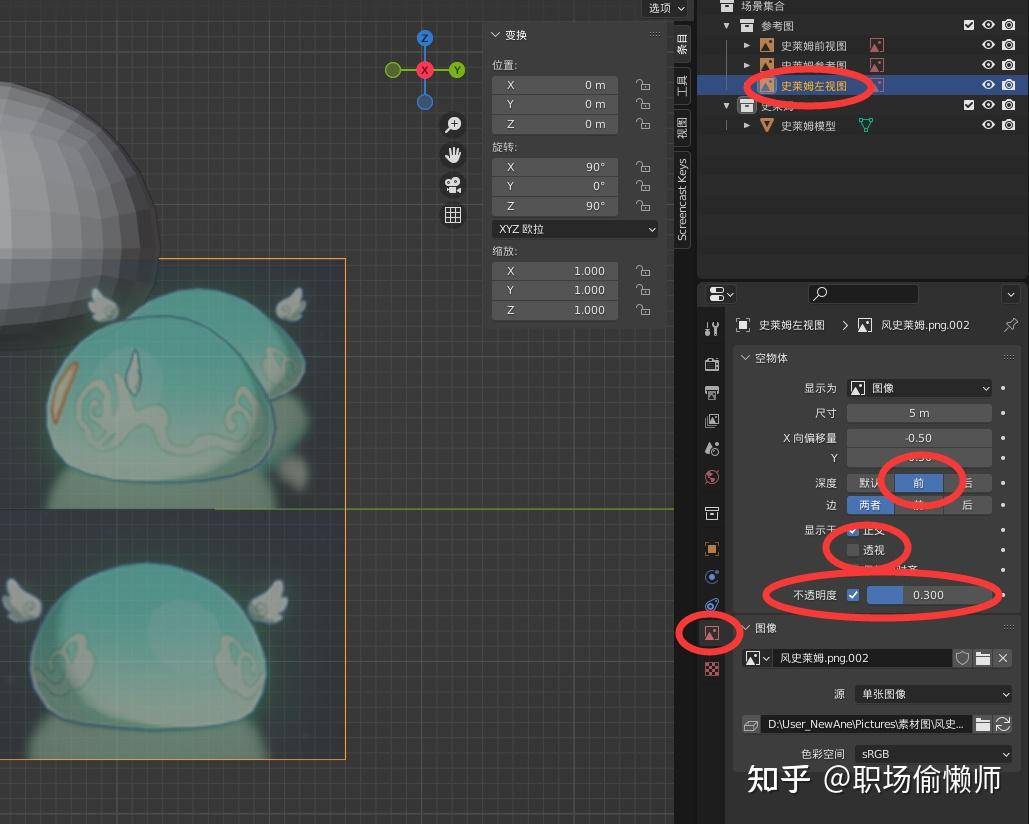Open the View Layer properties tab
Image resolution: width=1029 pixels, height=824 pixels.
click(x=712, y=421)
